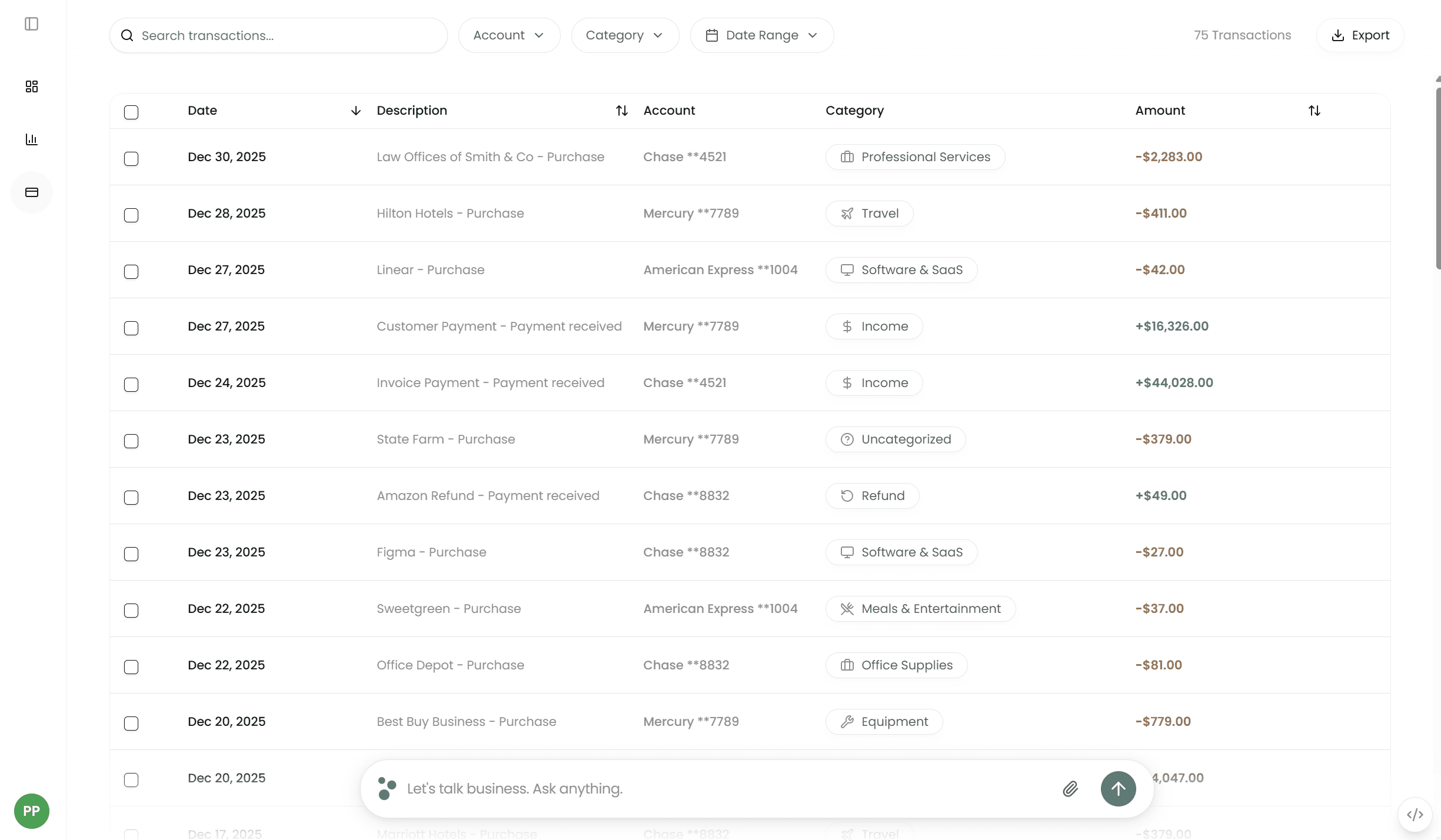
Task: Select the Hilton Hotels transaction checkbox
Action: tap(131, 215)
